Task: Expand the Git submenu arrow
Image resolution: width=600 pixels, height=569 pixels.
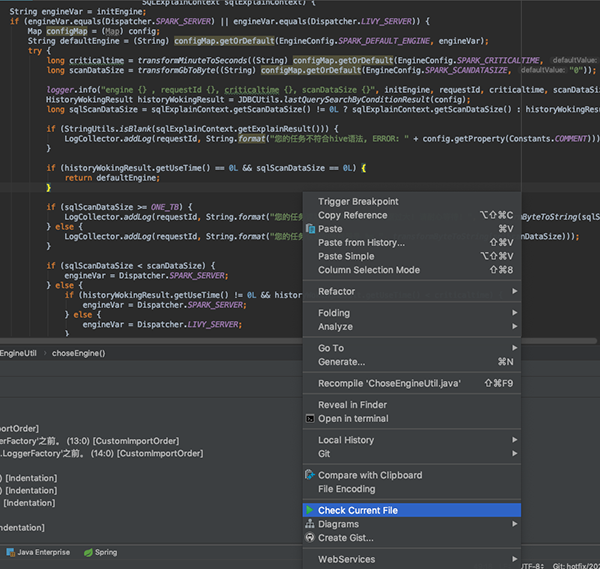Action: click(x=515, y=453)
